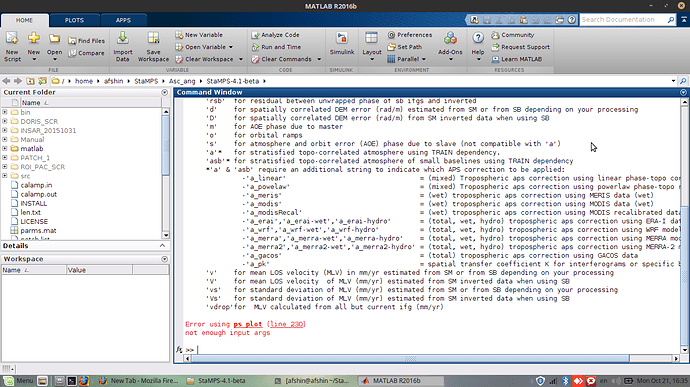Select StaMPS in the path bar

(x=146, y=81)
